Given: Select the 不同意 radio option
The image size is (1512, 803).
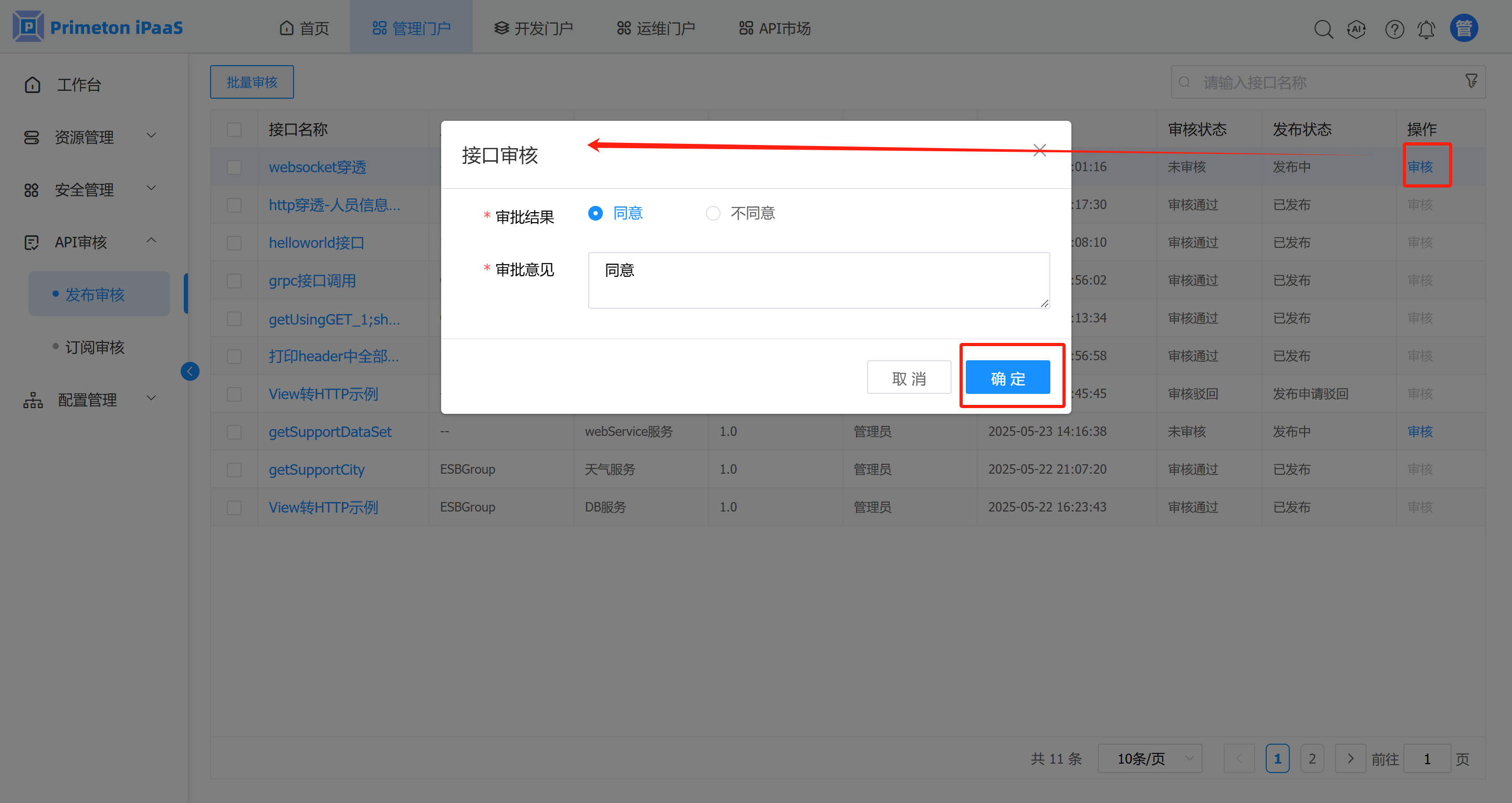Looking at the screenshot, I should tap(713, 213).
